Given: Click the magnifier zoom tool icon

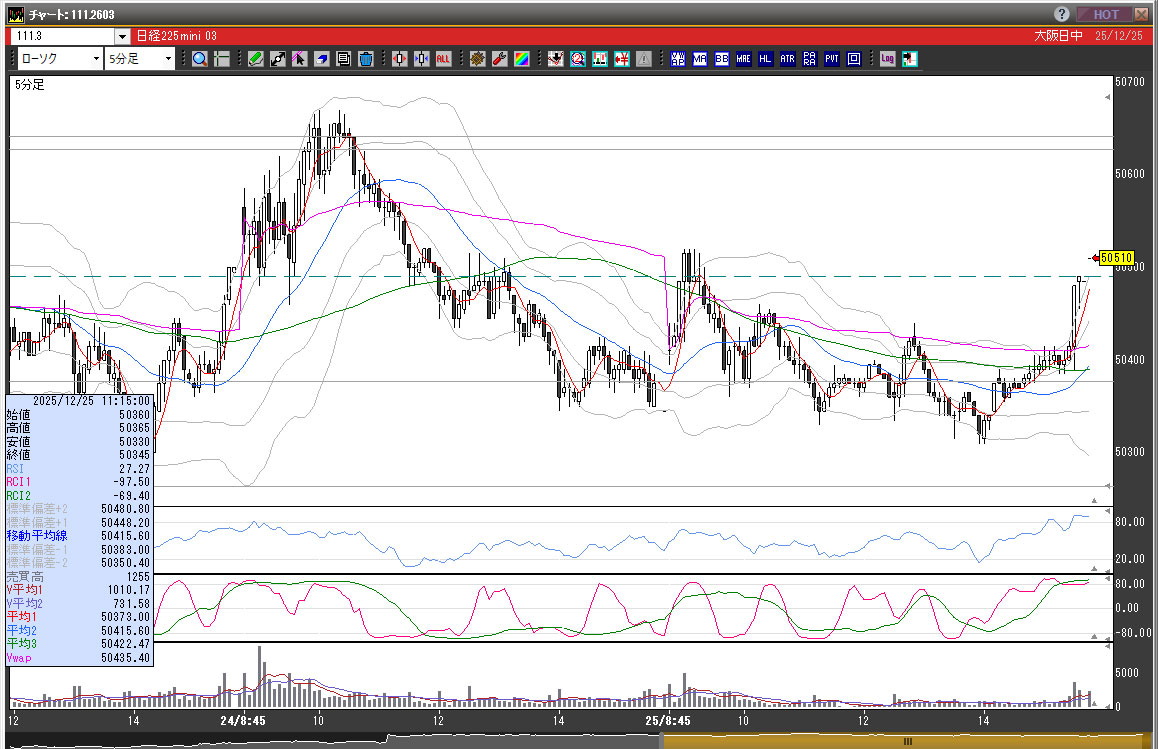Looking at the screenshot, I should pyautogui.click(x=200, y=59).
